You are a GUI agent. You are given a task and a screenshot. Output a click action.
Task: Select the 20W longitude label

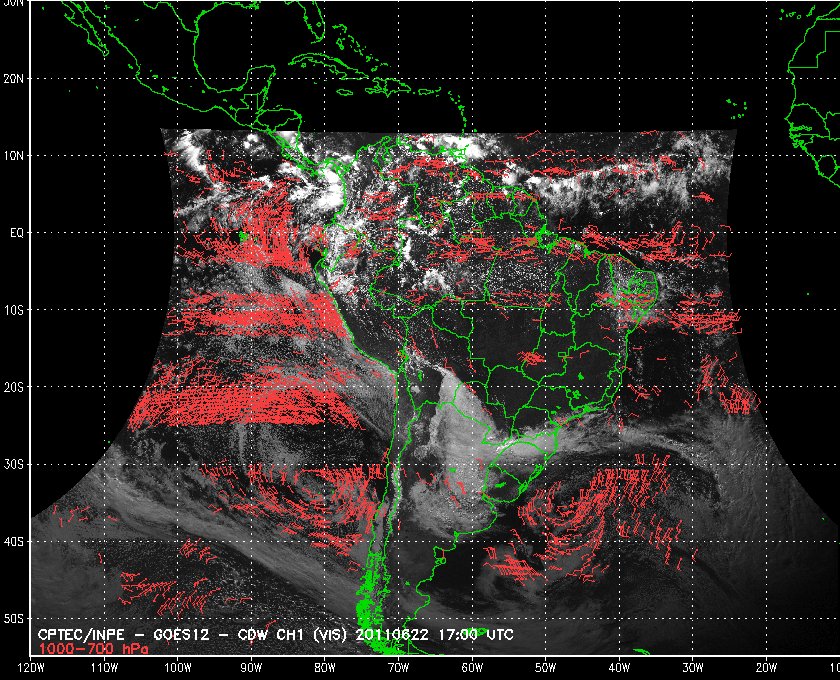766,668
